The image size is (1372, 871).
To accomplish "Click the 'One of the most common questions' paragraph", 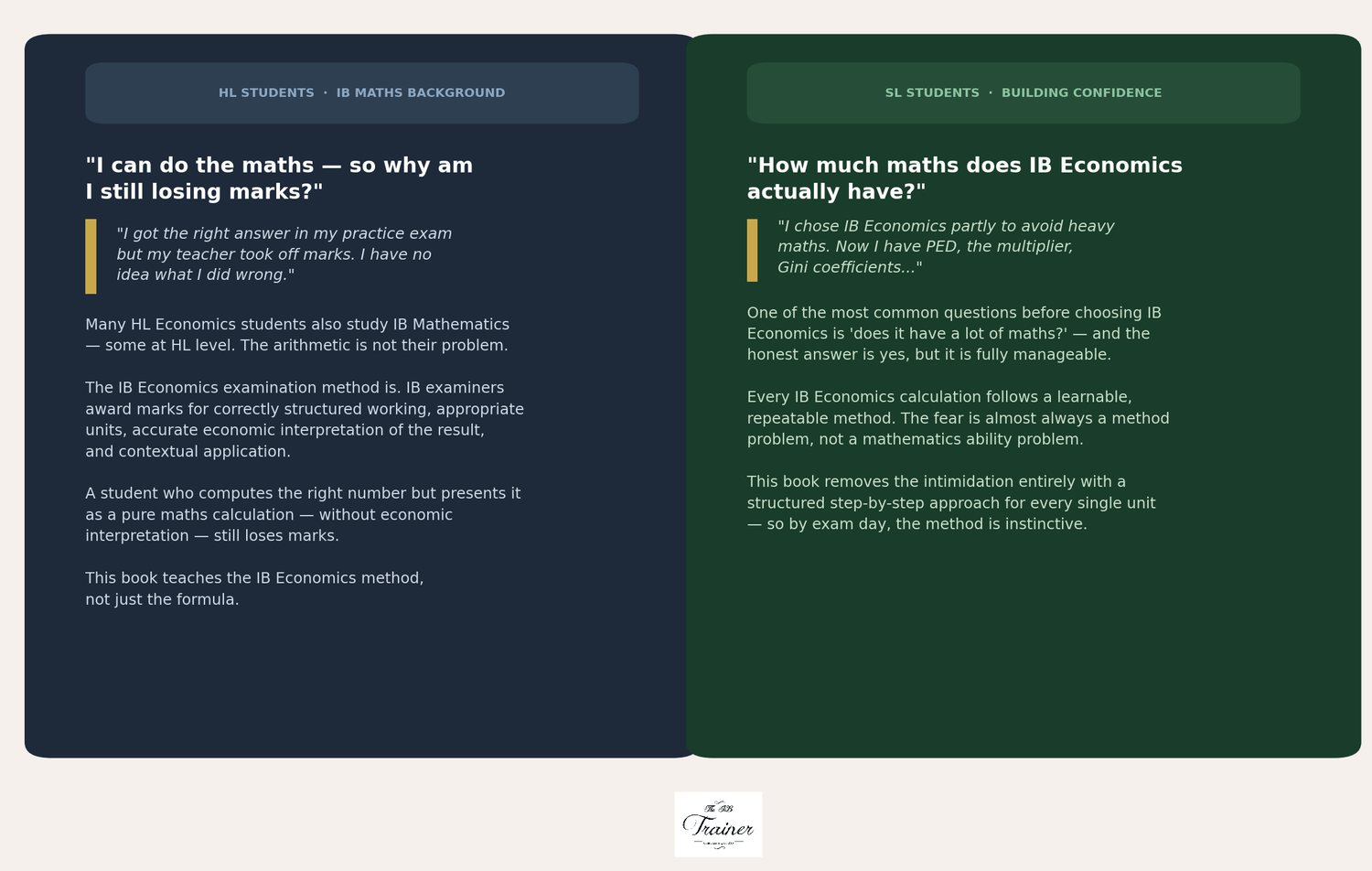I will click(954, 334).
